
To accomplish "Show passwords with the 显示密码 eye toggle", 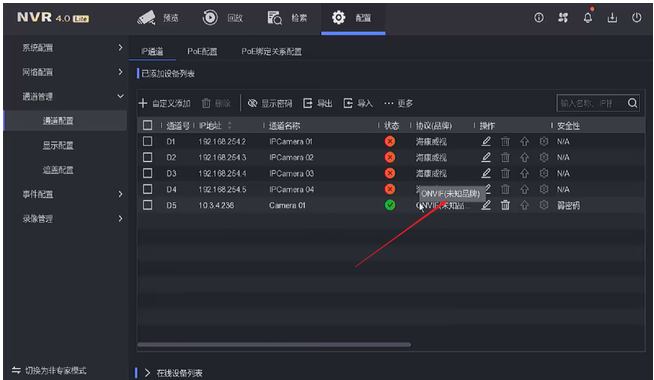I will click(x=270, y=103).
